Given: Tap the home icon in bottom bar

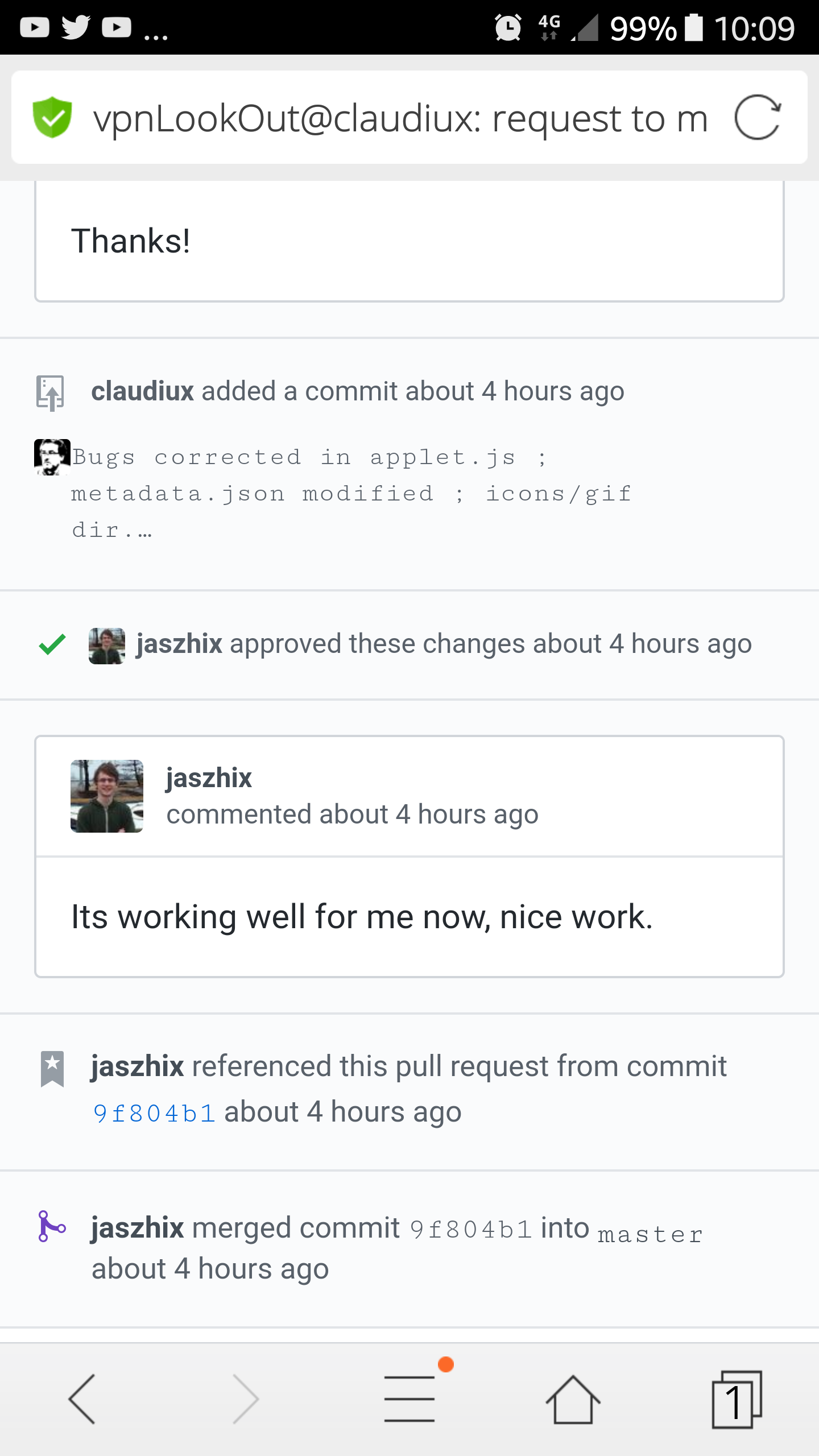Looking at the screenshot, I should (573, 1399).
